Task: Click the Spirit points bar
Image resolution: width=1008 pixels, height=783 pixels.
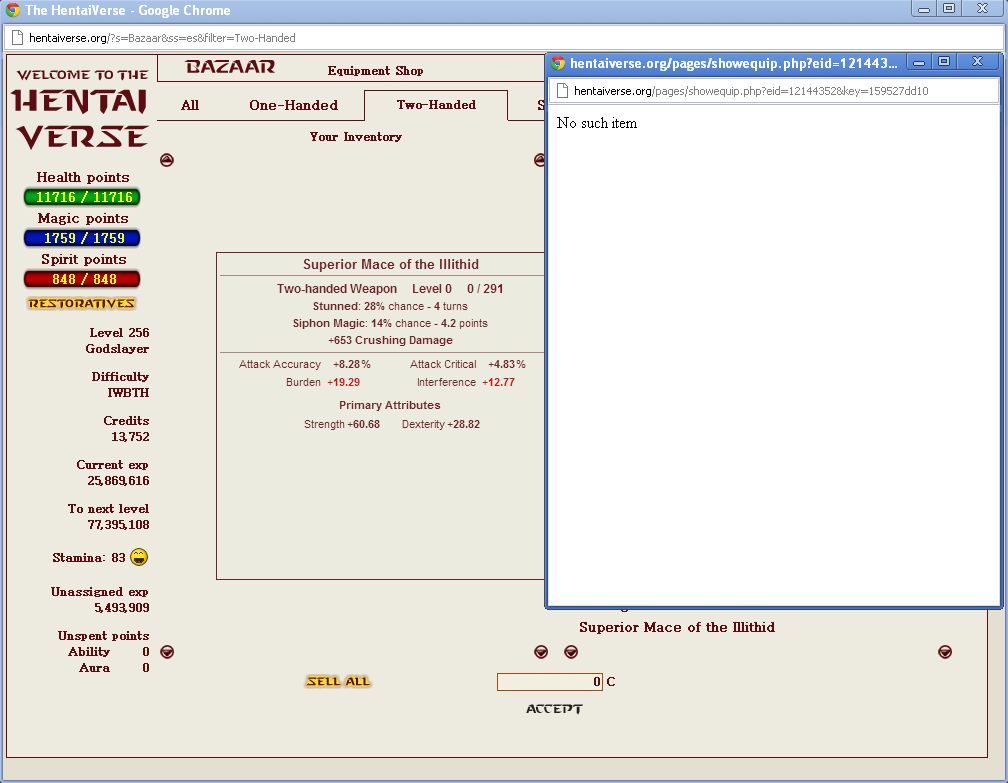Action: coord(82,280)
